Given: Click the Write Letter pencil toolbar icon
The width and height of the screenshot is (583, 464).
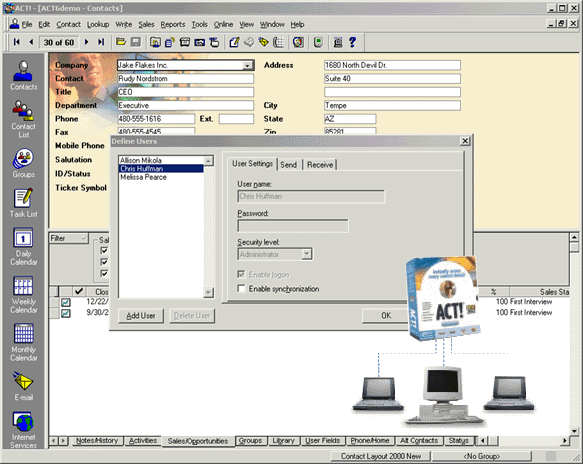Looking at the screenshot, I should coord(234,42).
